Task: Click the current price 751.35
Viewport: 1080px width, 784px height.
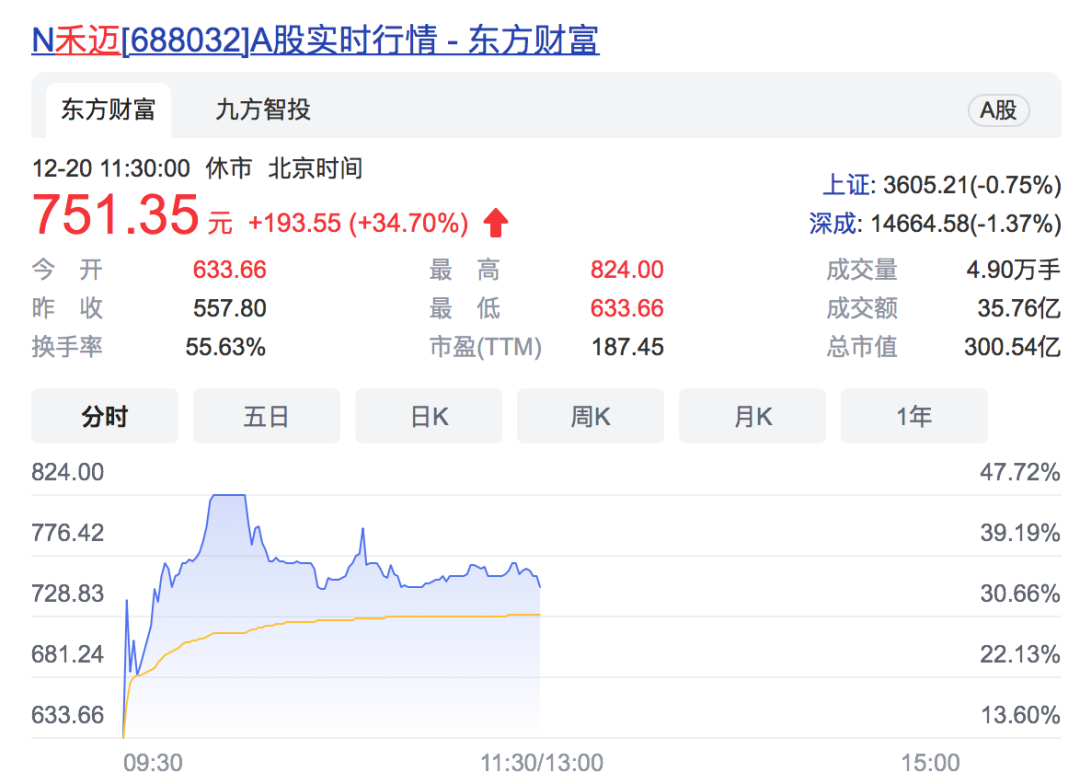Action: pos(115,215)
